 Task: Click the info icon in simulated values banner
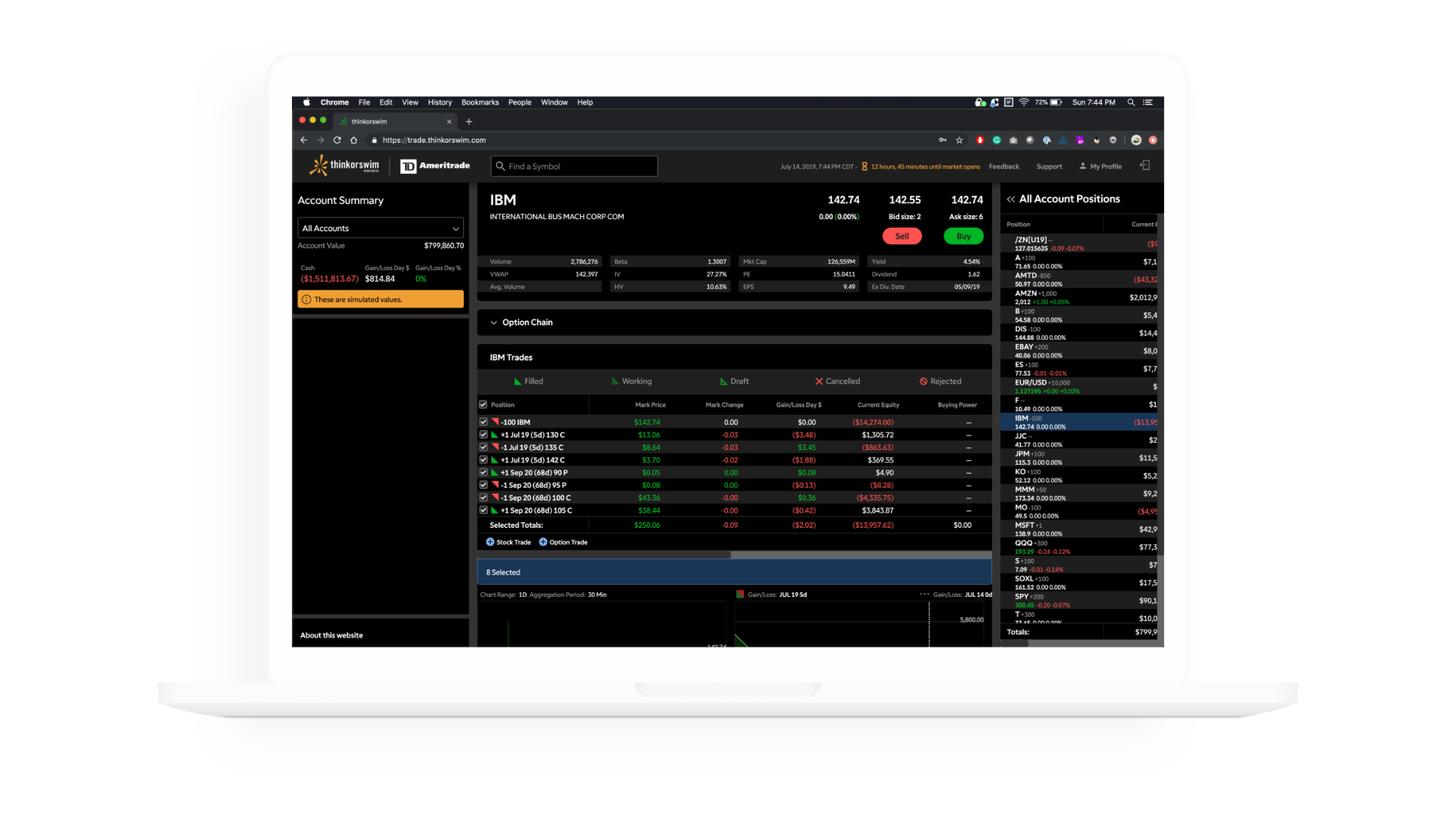point(306,300)
